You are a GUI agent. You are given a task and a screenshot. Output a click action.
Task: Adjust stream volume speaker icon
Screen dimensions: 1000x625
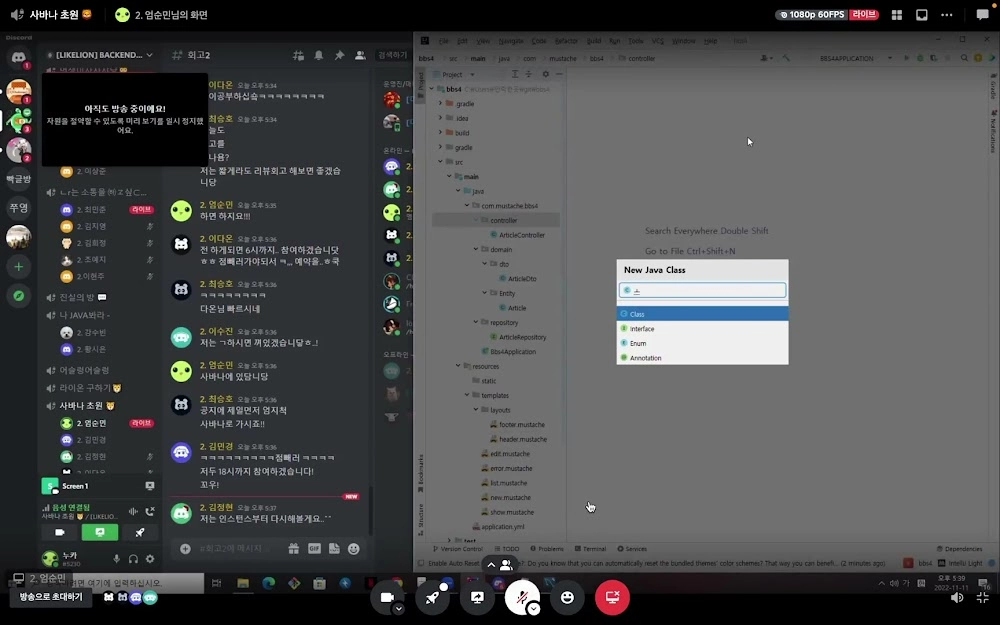pos(957,598)
